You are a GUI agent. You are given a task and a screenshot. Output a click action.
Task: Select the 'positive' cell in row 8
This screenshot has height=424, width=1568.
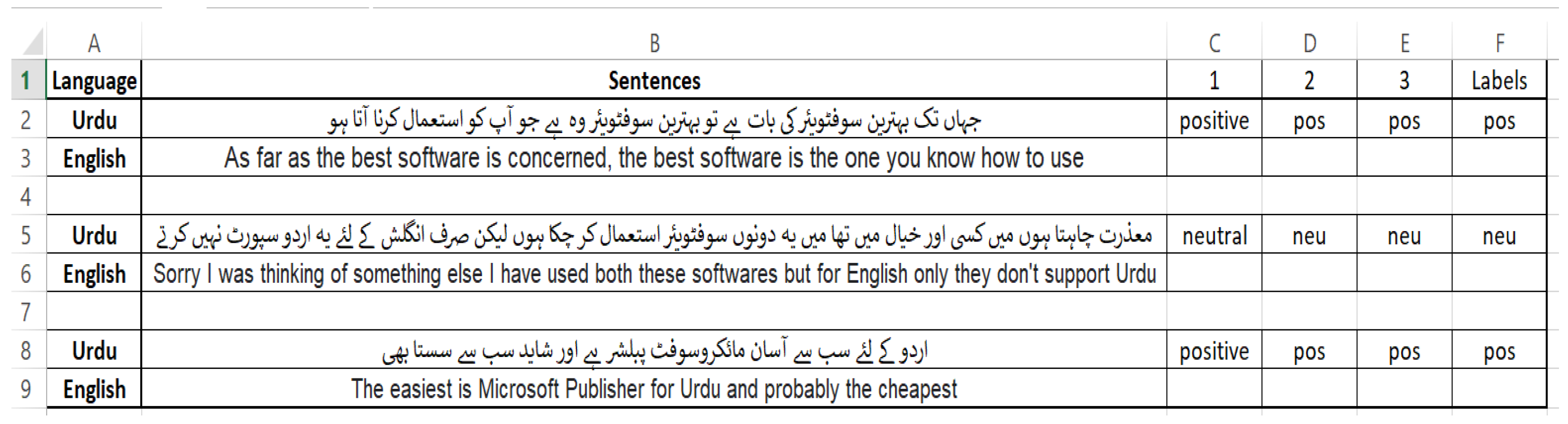coord(1214,350)
